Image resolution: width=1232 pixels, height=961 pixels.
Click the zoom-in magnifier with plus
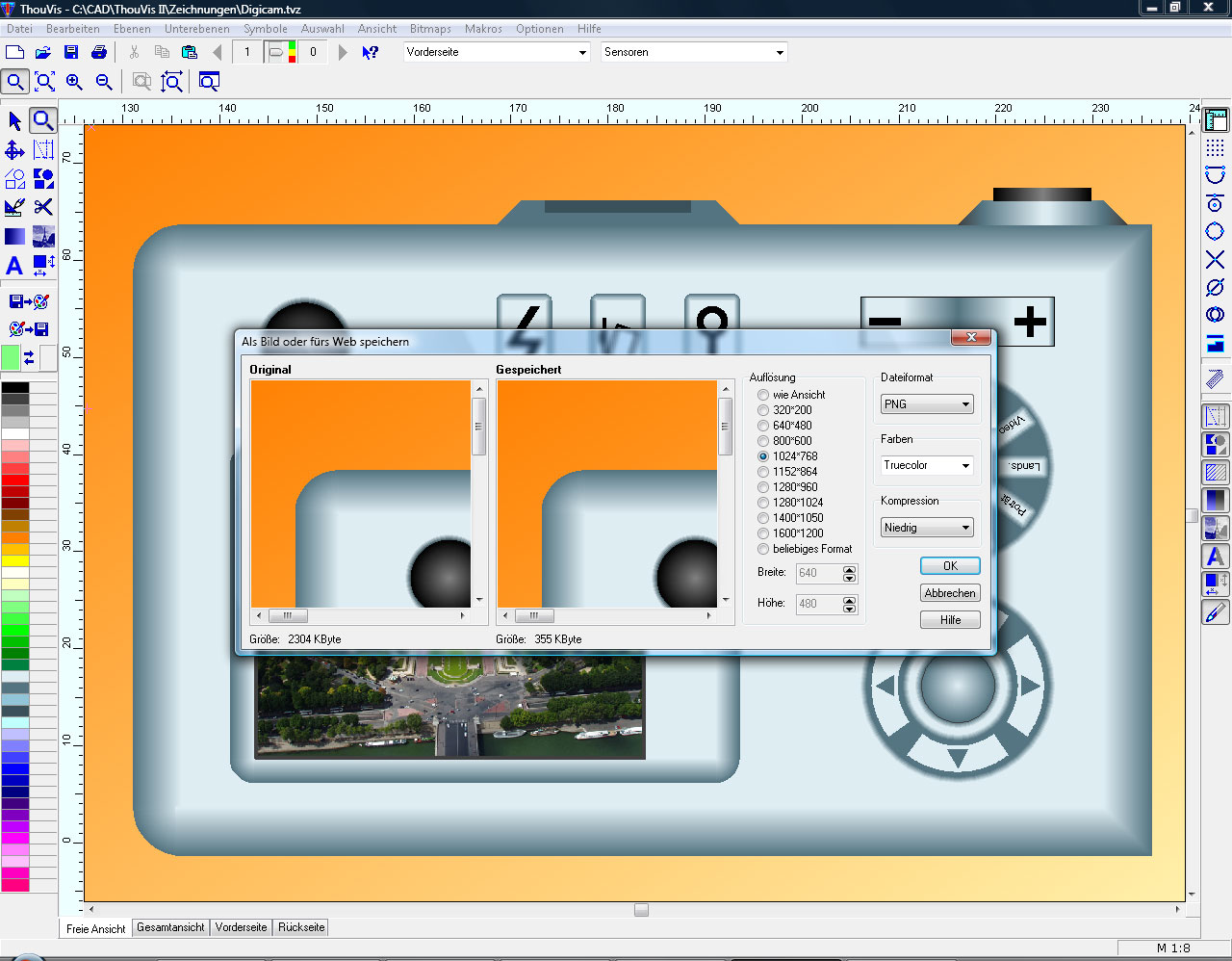point(74,82)
